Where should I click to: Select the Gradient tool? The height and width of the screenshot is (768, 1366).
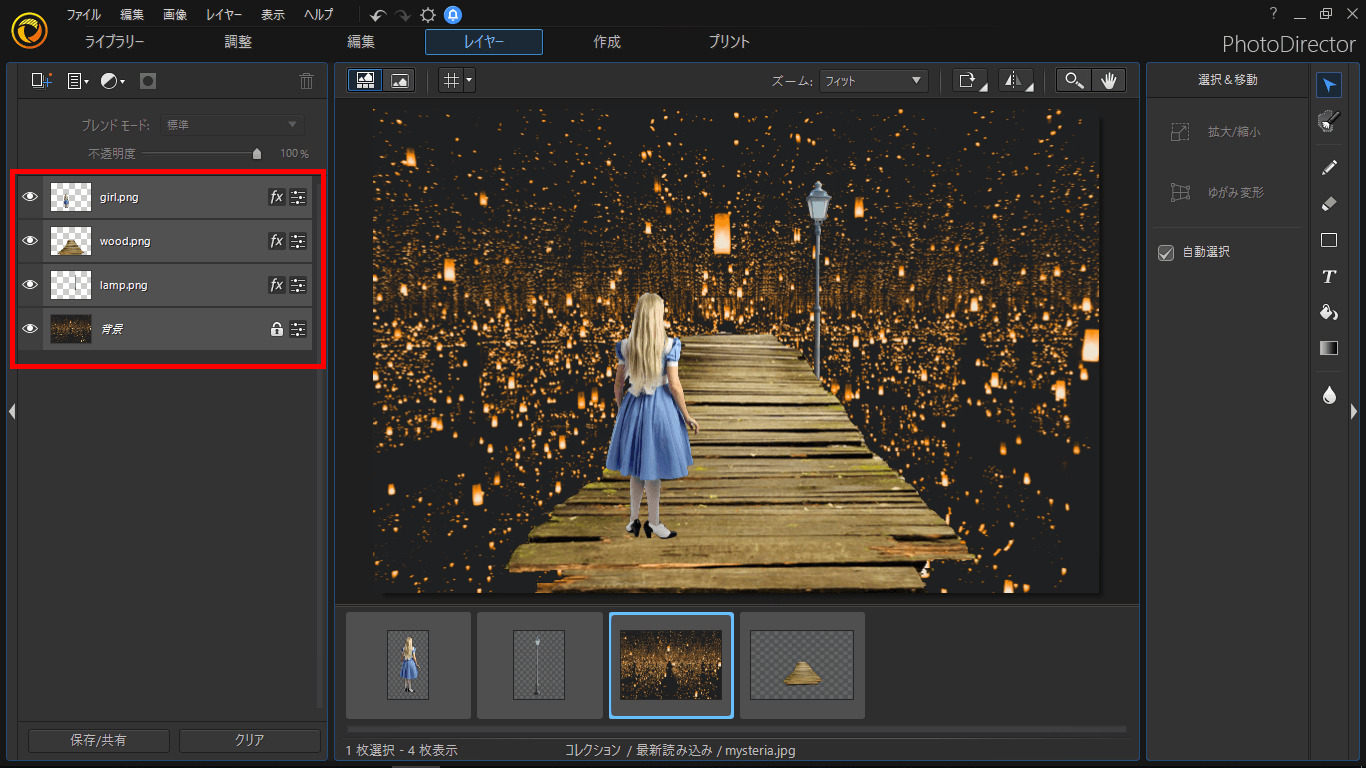[1328, 348]
